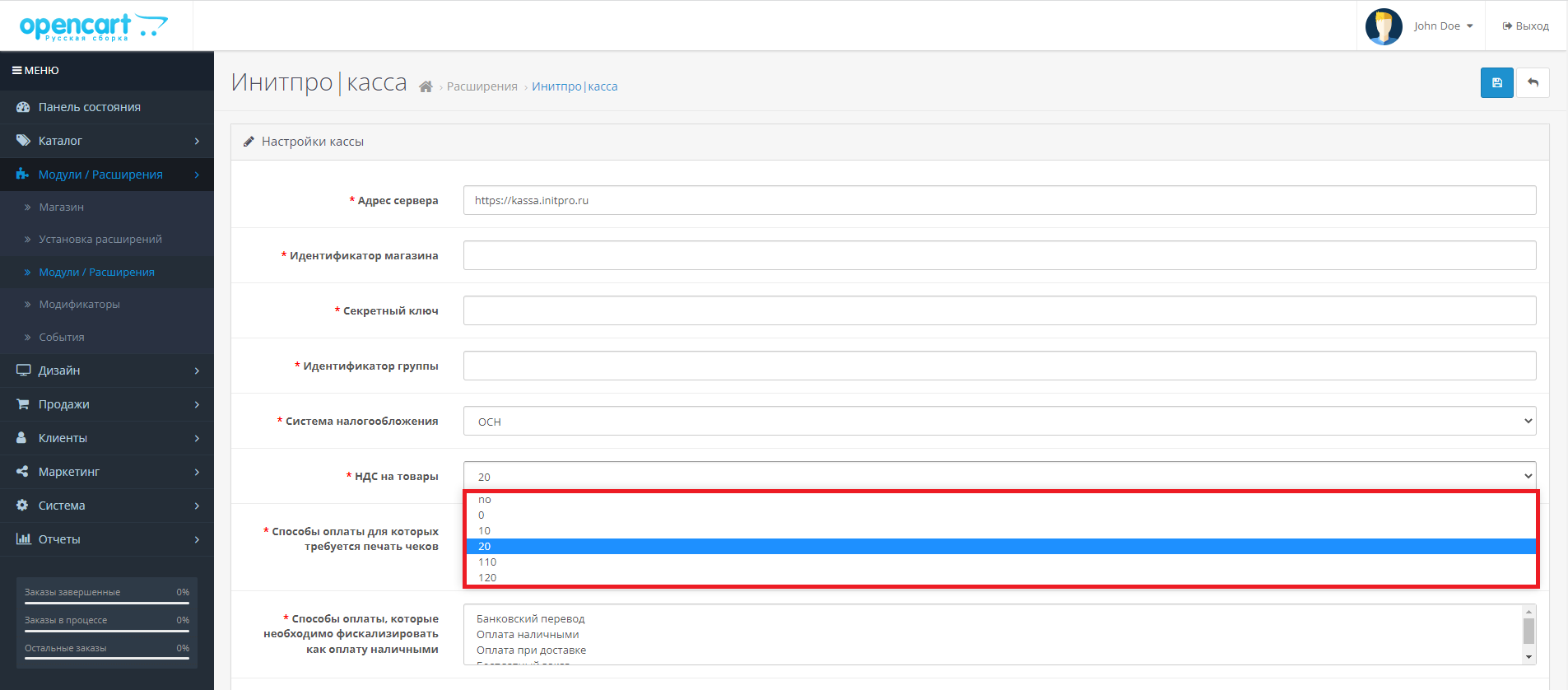The image size is (1568, 690).
Task: Select '110' in the НДС list
Action: 1001,562
